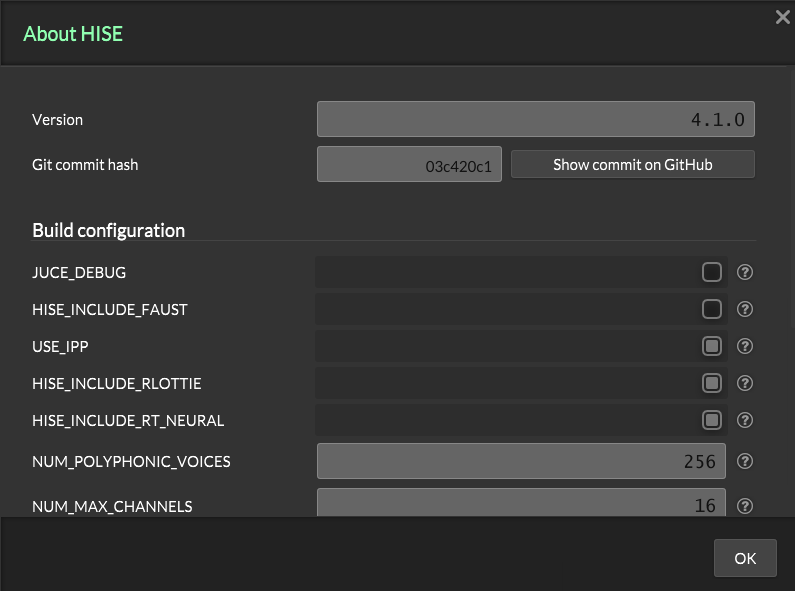Click the 'JUCE_DEBUG' label
795x591 pixels.
(79, 273)
